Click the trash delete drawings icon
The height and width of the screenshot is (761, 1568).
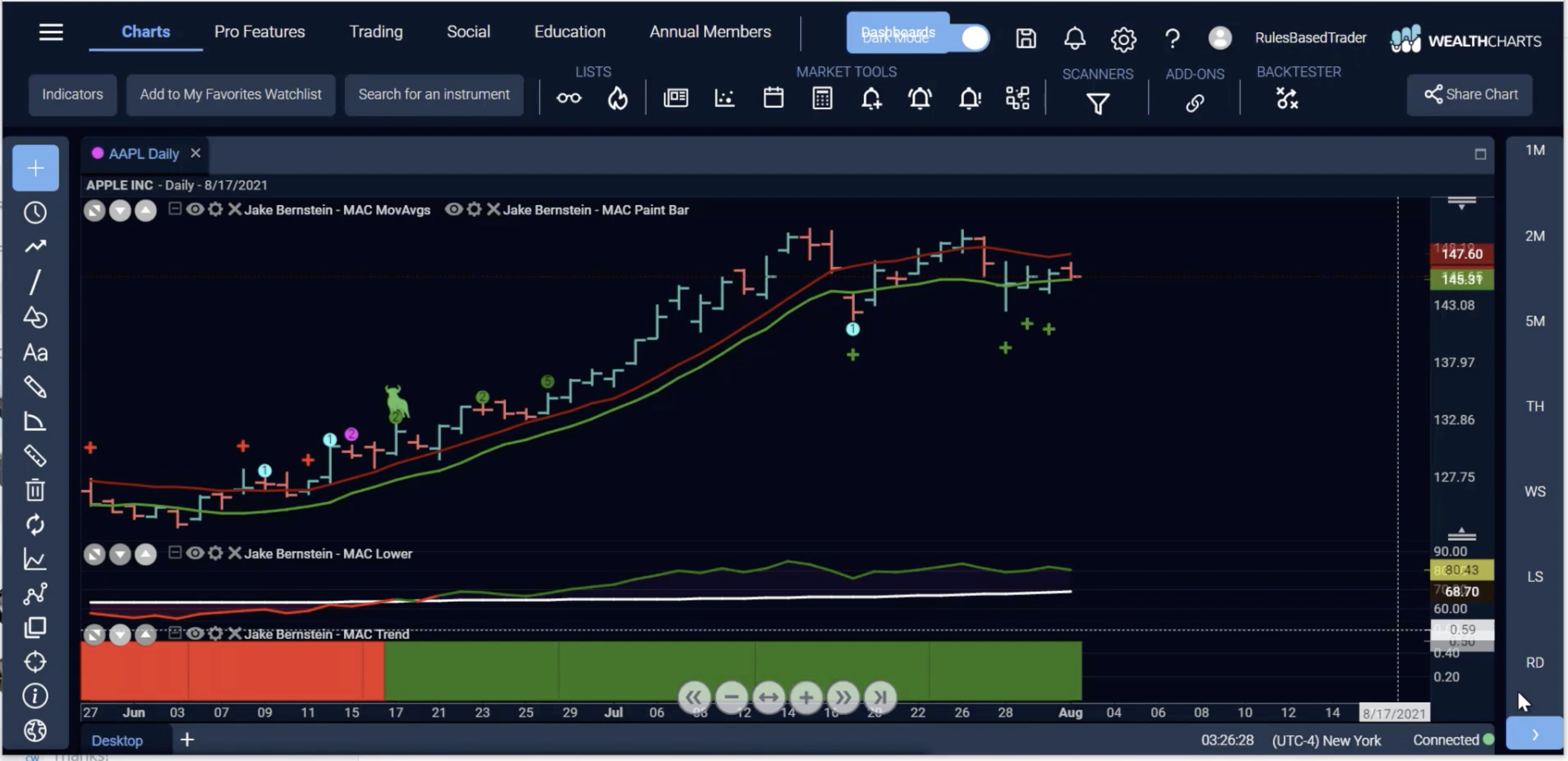(35, 490)
